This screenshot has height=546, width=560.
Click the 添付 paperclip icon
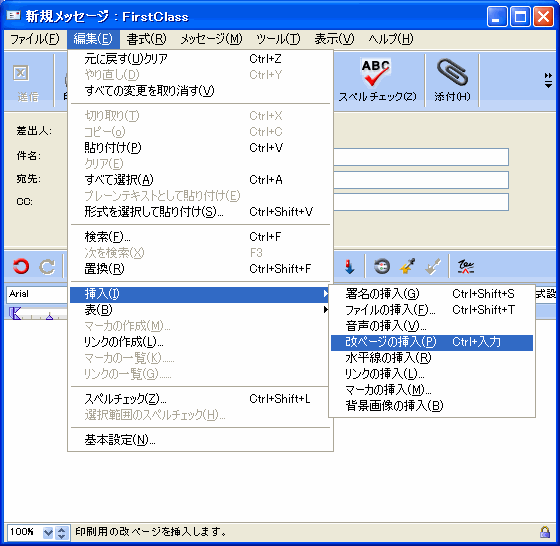pos(452,72)
